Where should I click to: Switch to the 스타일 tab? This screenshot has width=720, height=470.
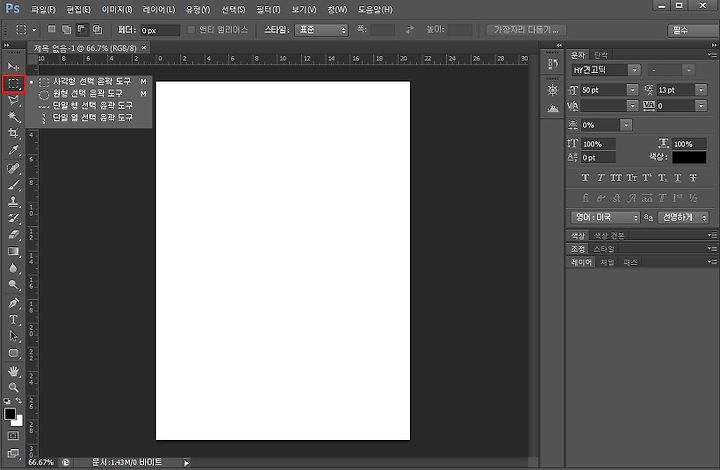click(x=603, y=249)
